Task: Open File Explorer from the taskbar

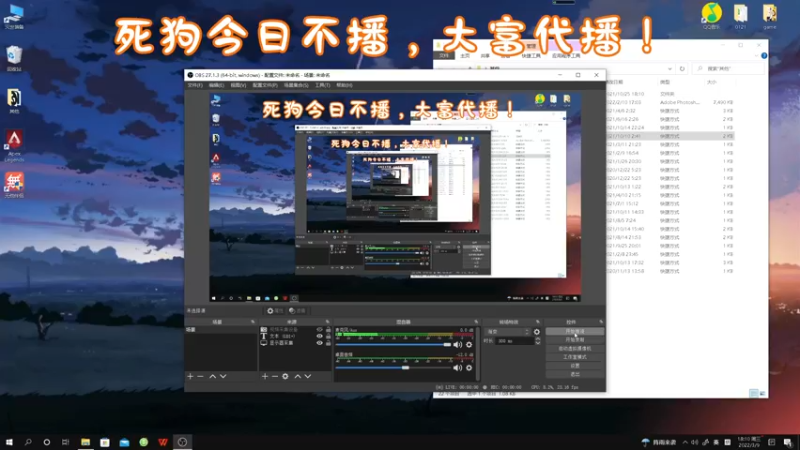Action: click(x=85, y=442)
